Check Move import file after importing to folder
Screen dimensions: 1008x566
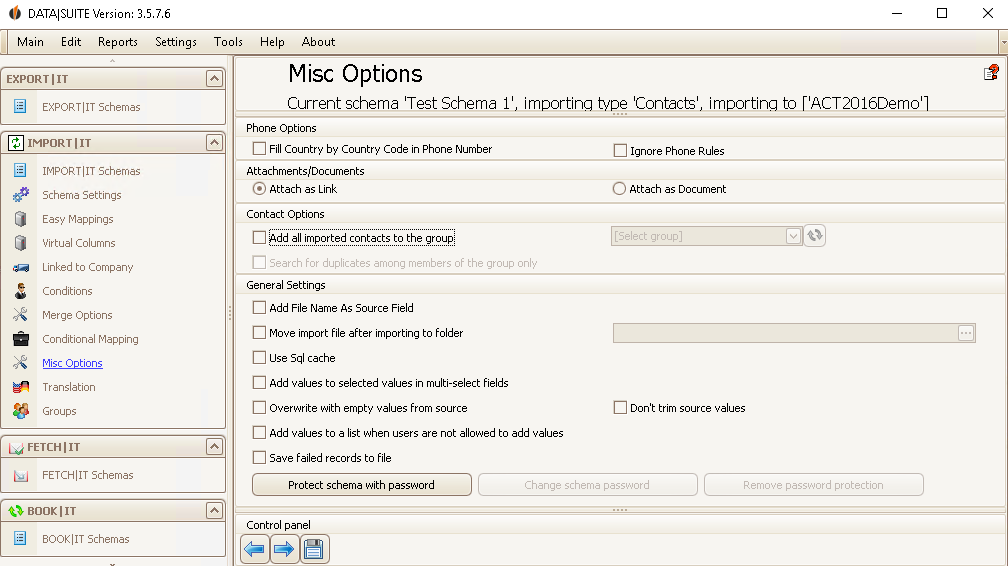pos(259,333)
